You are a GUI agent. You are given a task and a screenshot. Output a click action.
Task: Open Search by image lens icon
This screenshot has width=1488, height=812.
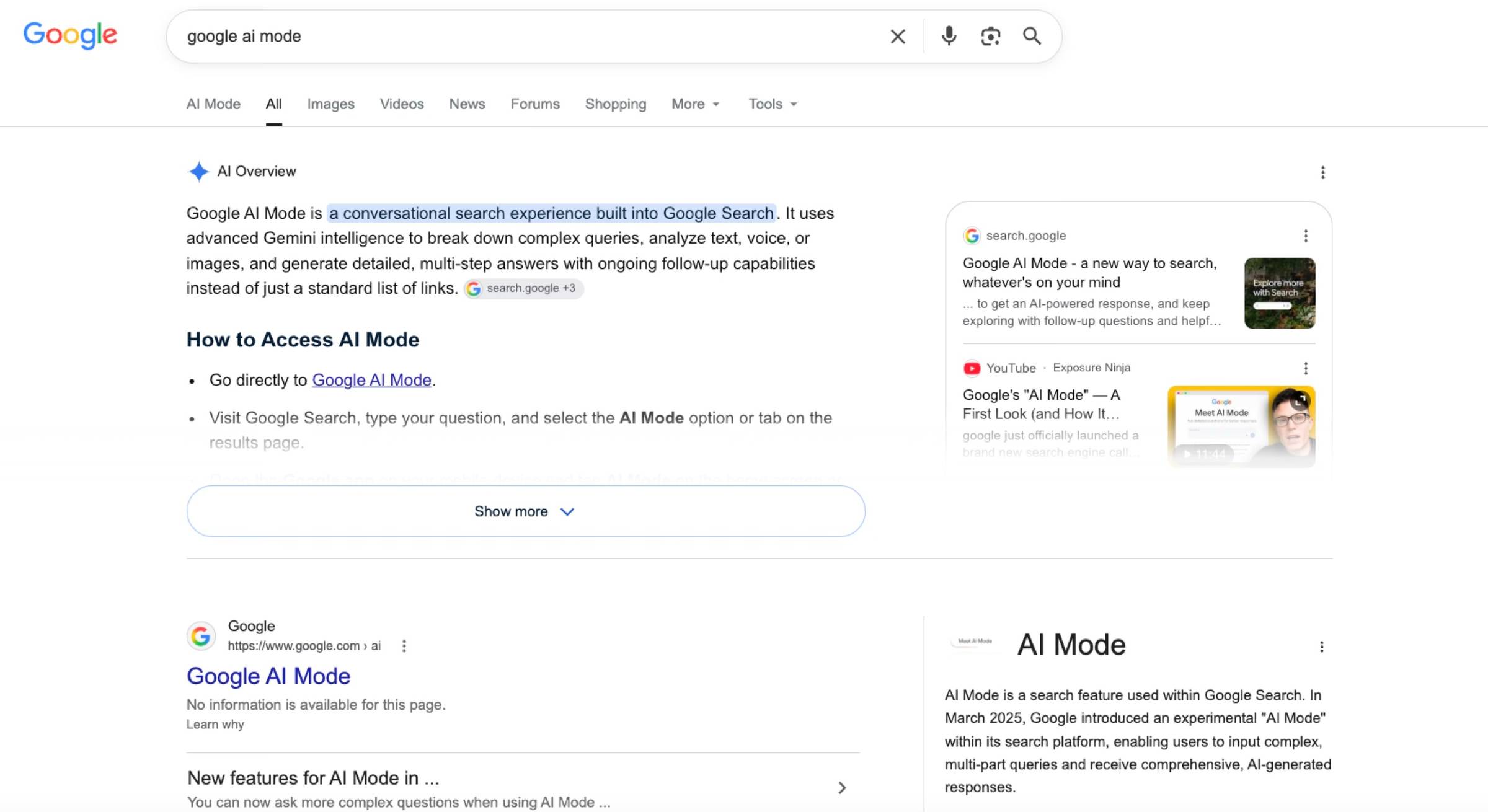tap(990, 37)
